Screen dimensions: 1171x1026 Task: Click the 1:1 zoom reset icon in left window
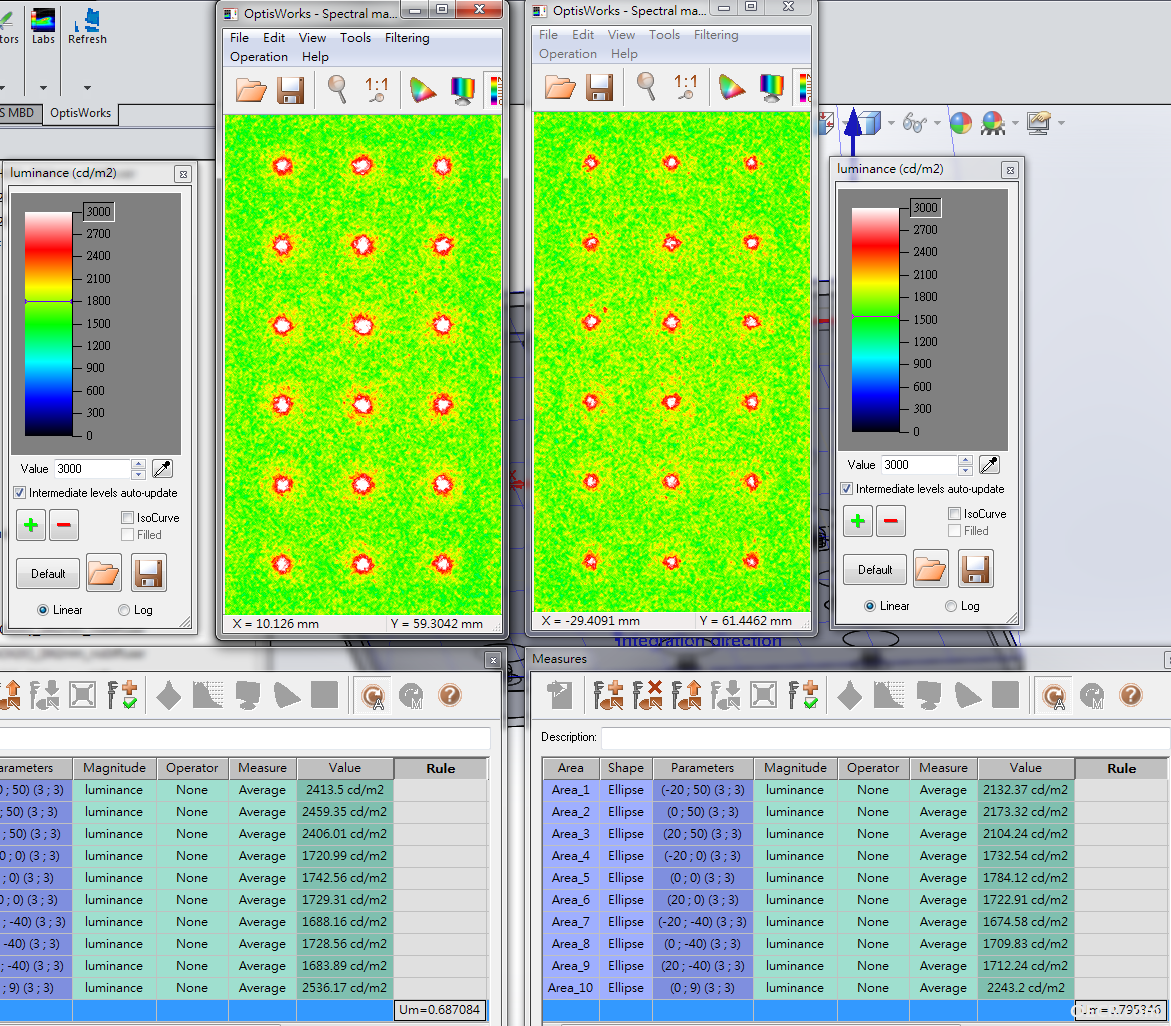[377, 90]
